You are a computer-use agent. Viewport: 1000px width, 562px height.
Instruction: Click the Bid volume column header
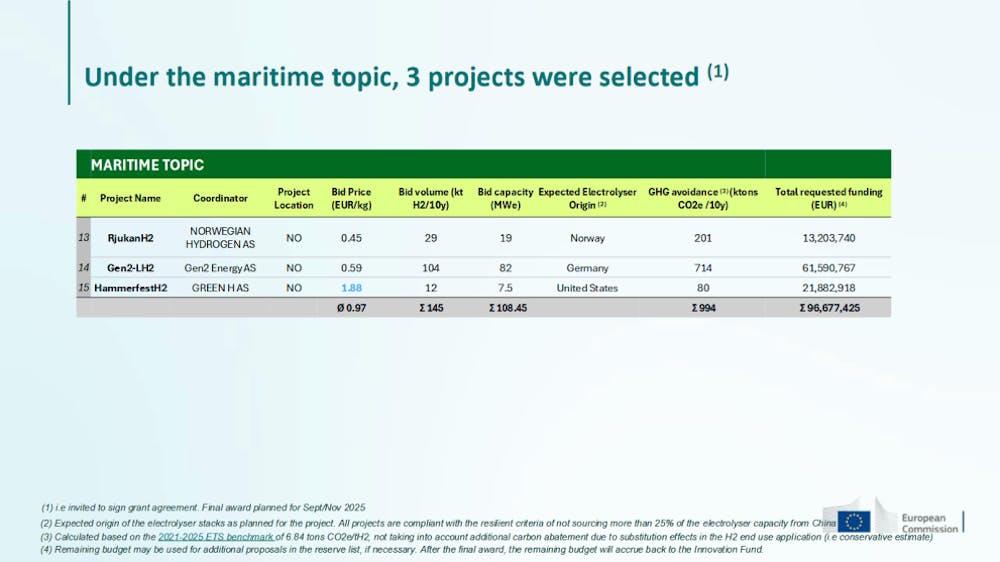431,198
